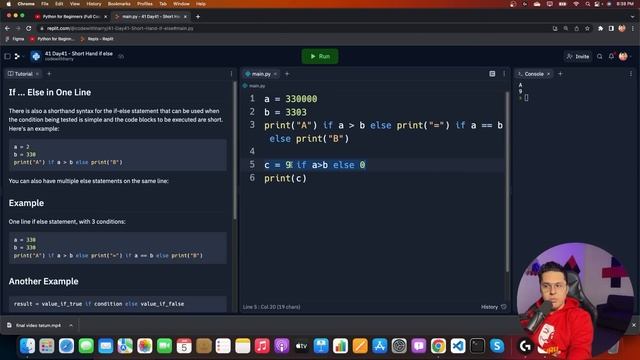Expand downloaded file options chevron
The height and width of the screenshot is (360, 640).
click(71, 325)
